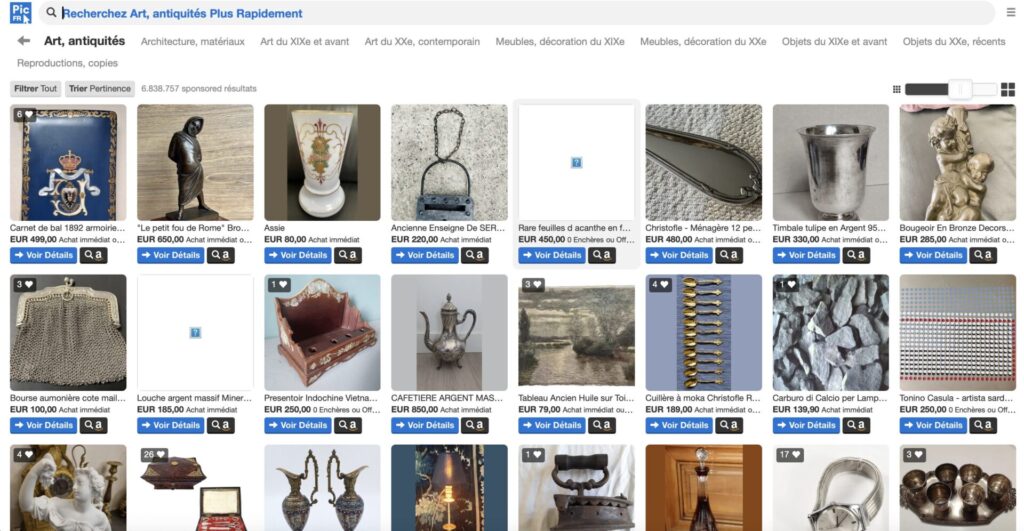Click Voir Détails for Timbale tulipe en Argent
Viewport: 1024px width, 531px height.
(806, 255)
